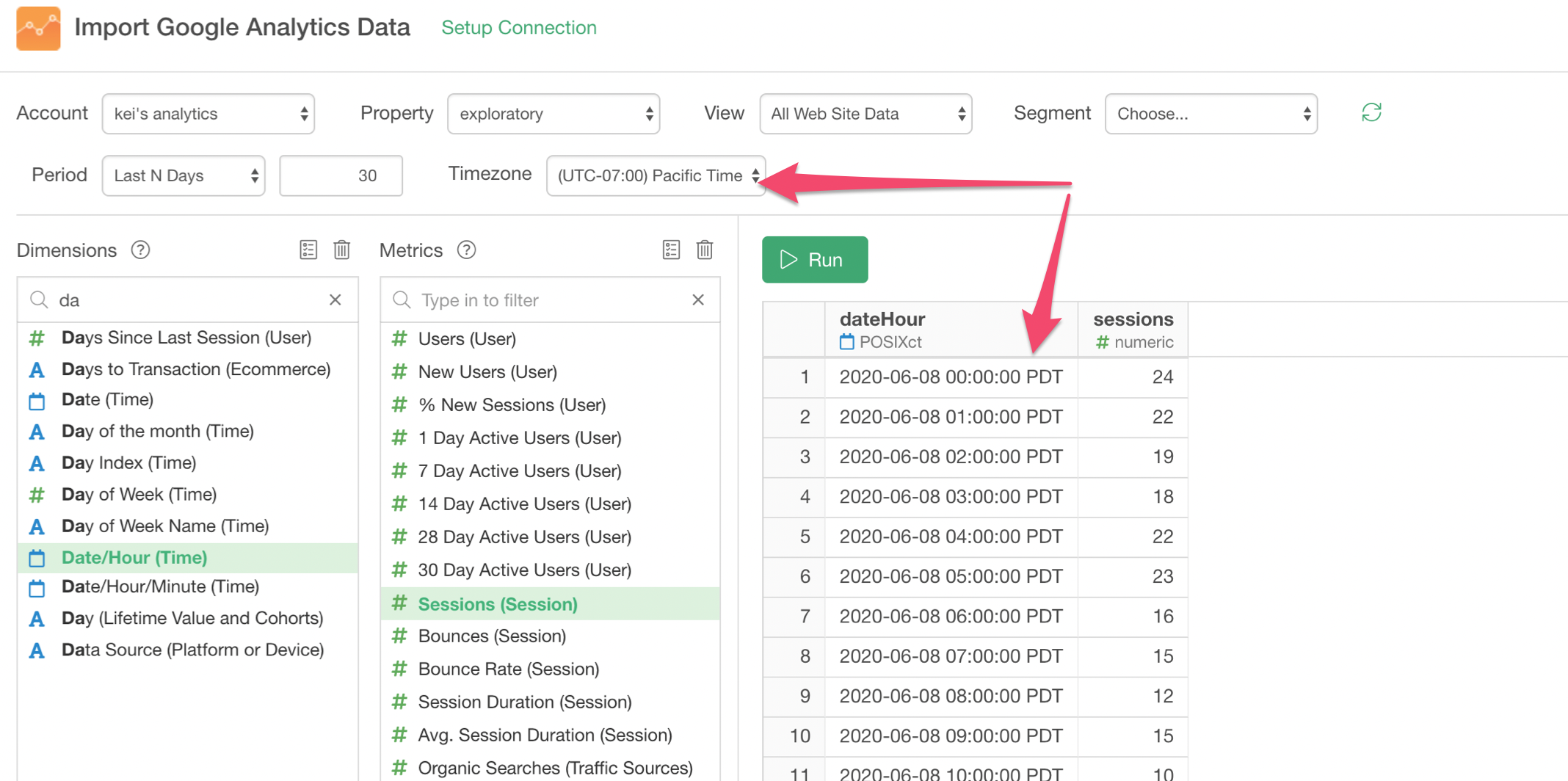Open the View dropdown All Web Site Data
The width and height of the screenshot is (1568, 781).
point(865,114)
